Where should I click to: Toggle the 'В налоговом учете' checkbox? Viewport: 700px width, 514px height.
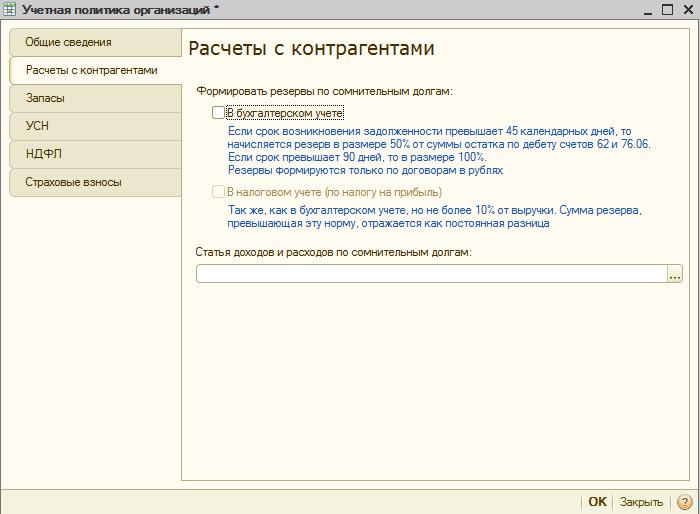point(219,191)
